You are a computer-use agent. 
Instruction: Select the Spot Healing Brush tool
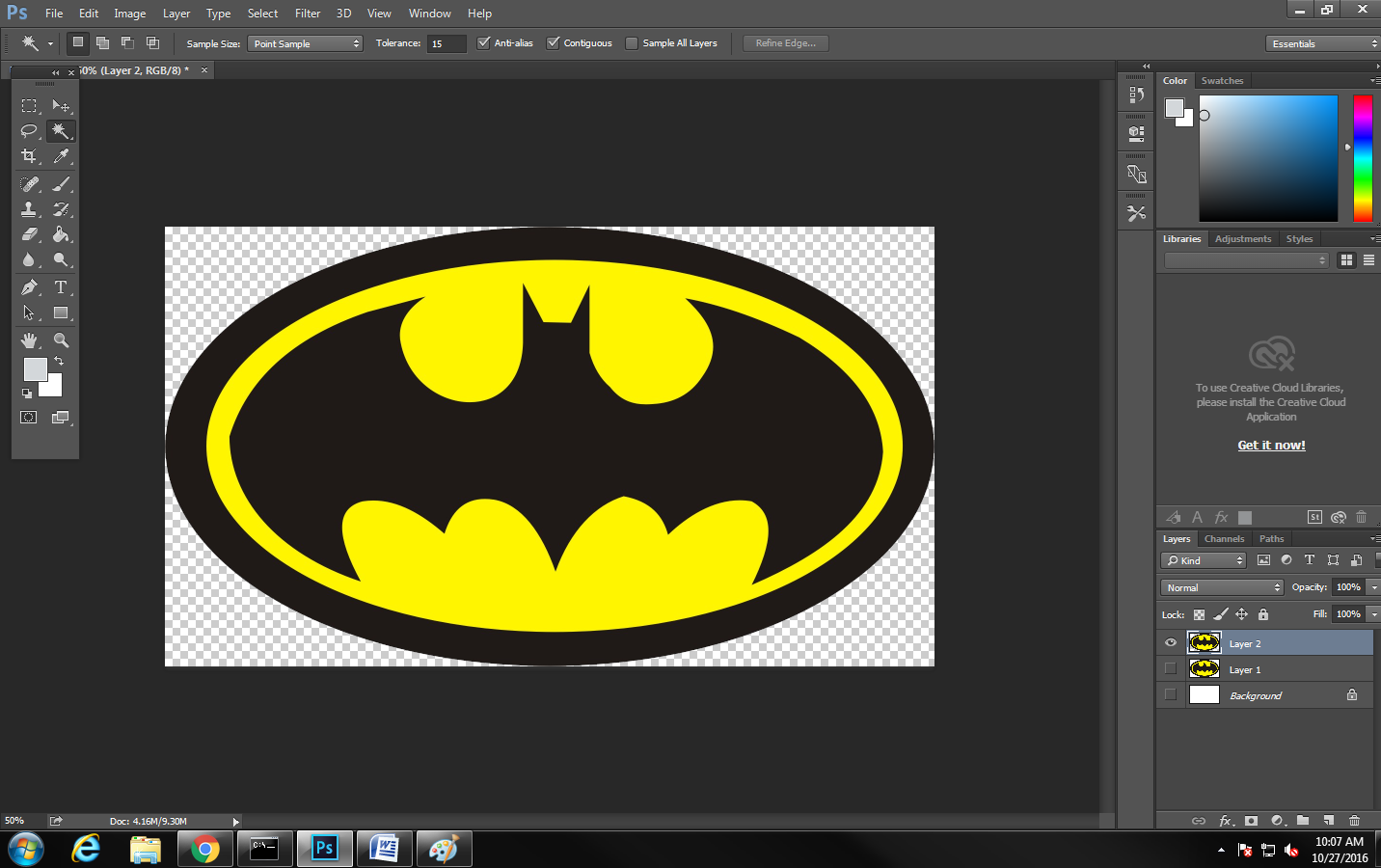pos(29,183)
